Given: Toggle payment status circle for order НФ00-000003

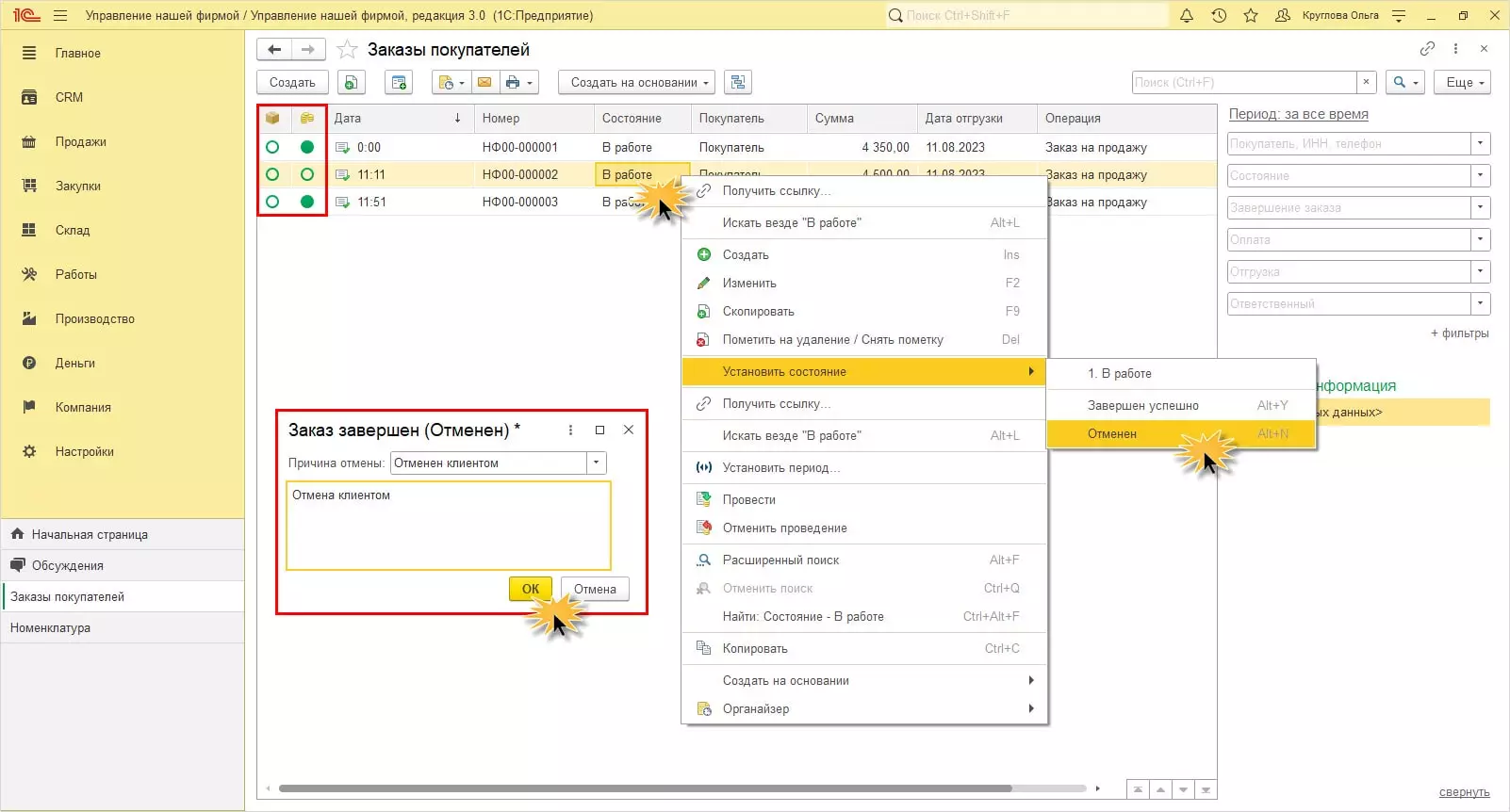Looking at the screenshot, I should point(307,202).
